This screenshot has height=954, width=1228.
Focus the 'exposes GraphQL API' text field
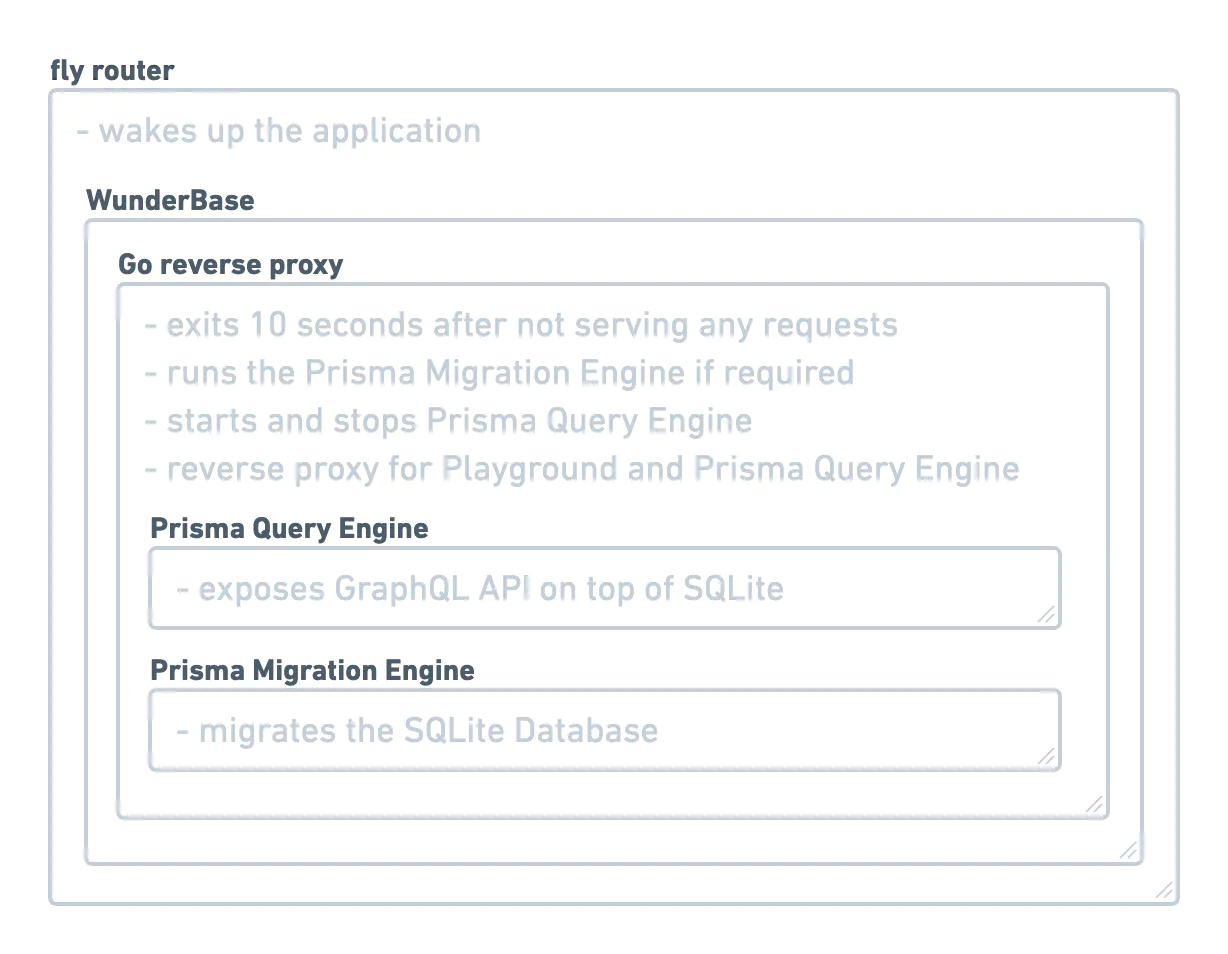tap(604, 588)
